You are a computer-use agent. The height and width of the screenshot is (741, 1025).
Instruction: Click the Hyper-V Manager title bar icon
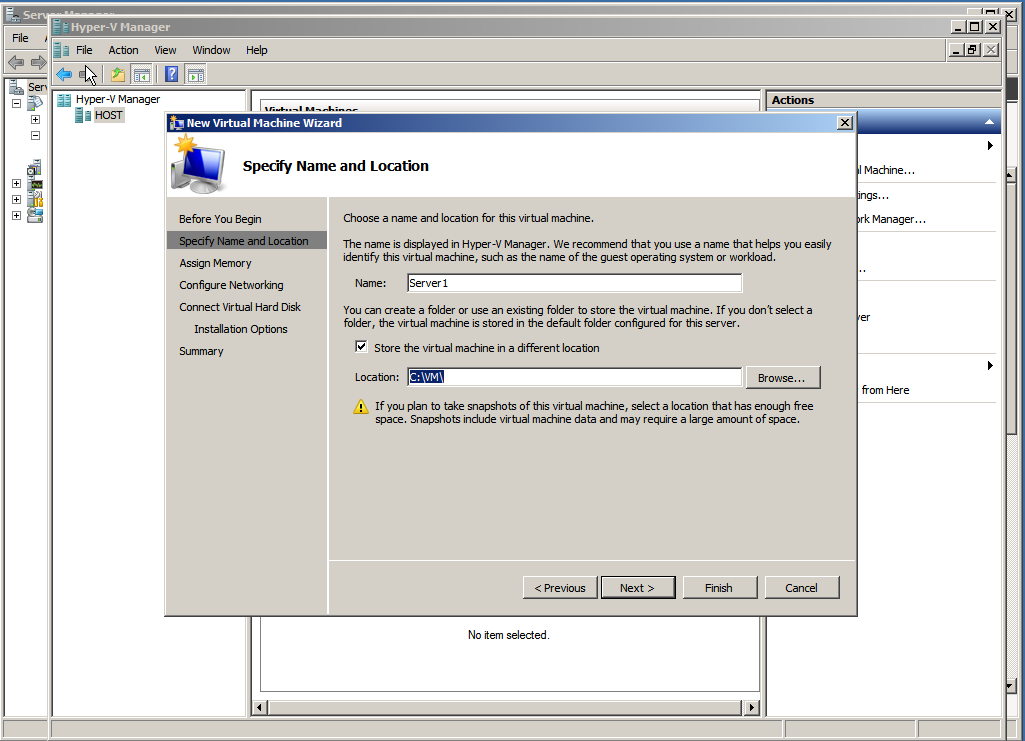[61, 27]
